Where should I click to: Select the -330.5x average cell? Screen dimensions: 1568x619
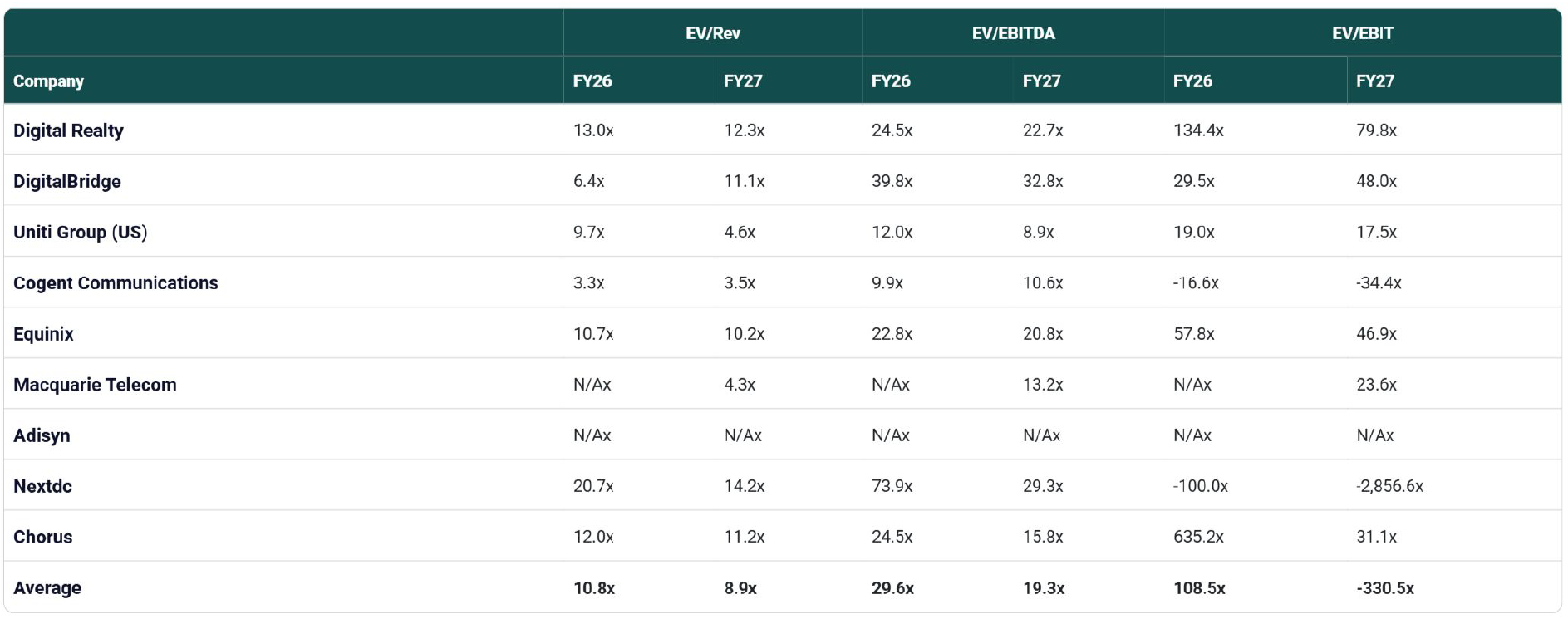coord(1384,587)
